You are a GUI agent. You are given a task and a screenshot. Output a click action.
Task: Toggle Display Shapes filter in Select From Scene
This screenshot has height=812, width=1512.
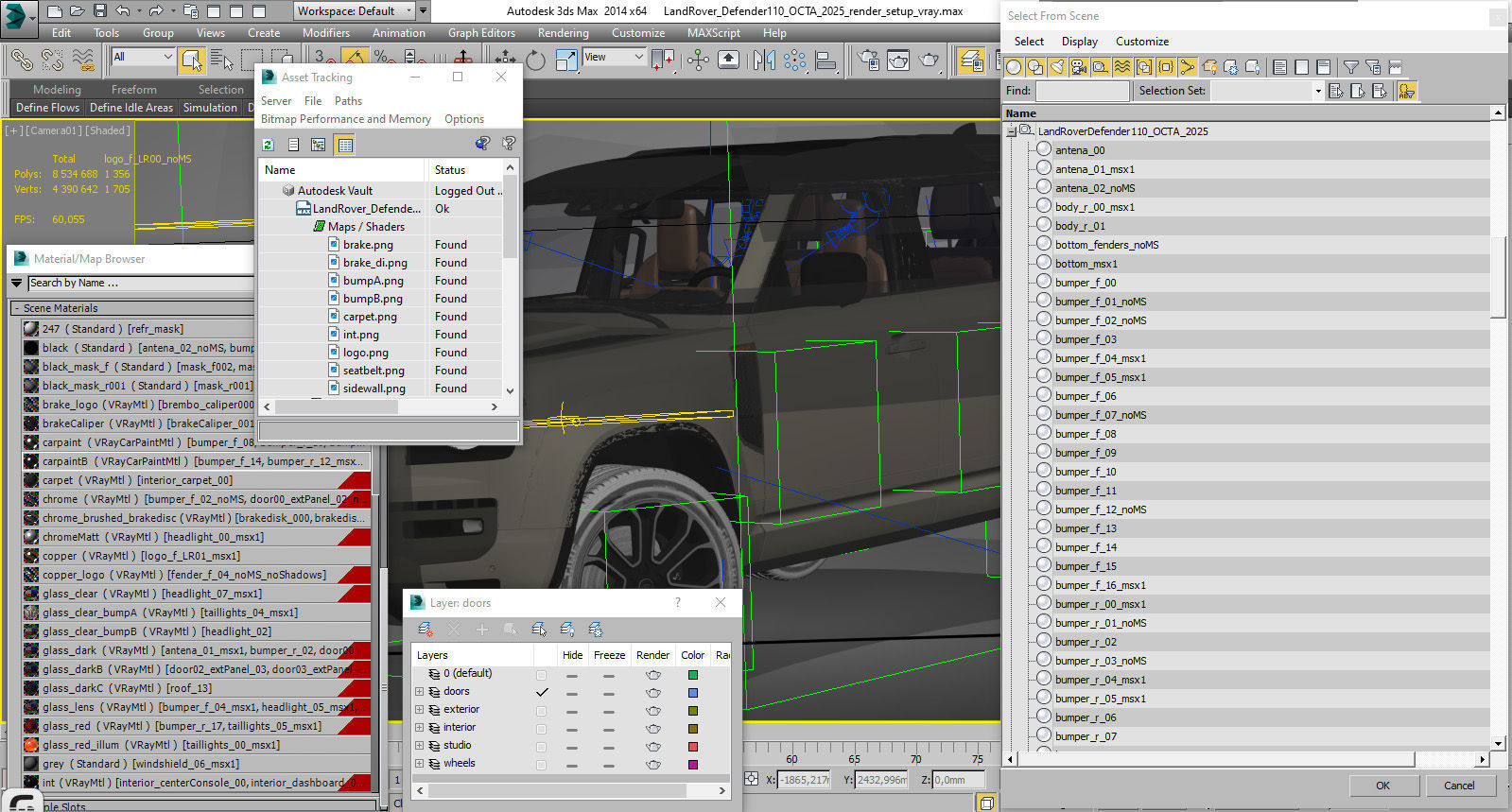tap(1035, 67)
